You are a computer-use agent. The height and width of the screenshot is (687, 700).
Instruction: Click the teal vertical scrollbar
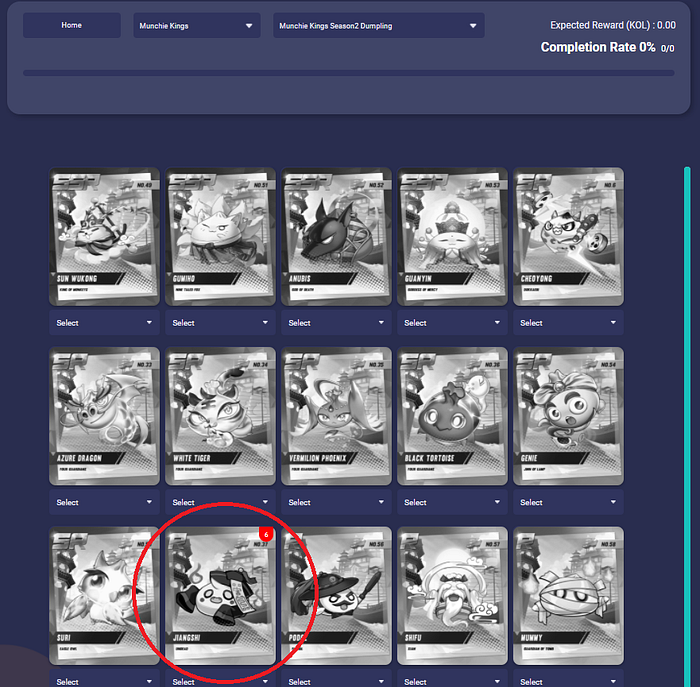687,427
